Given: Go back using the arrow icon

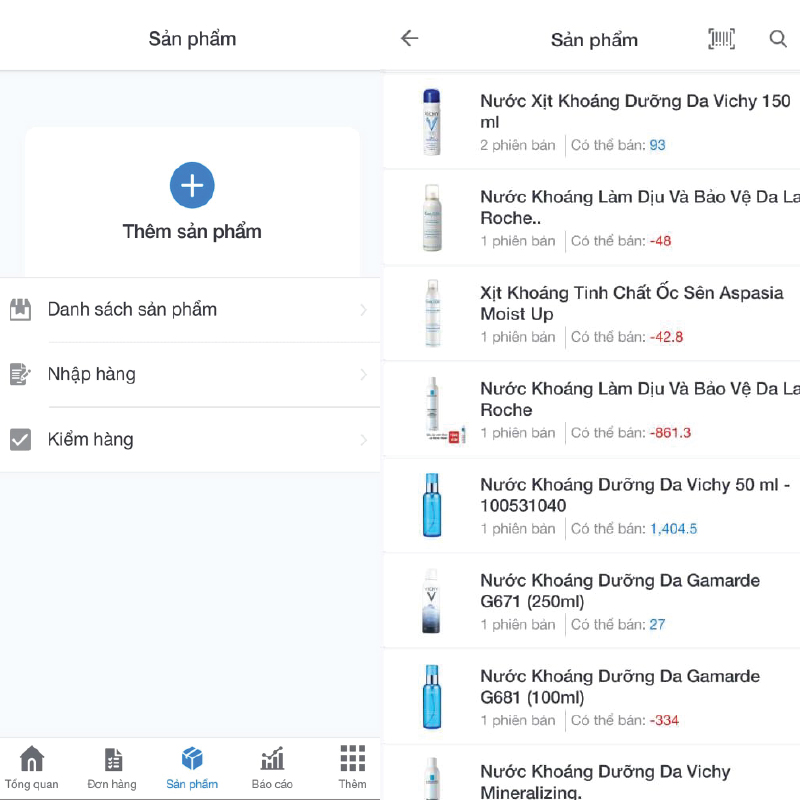Looking at the screenshot, I should [x=409, y=39].
